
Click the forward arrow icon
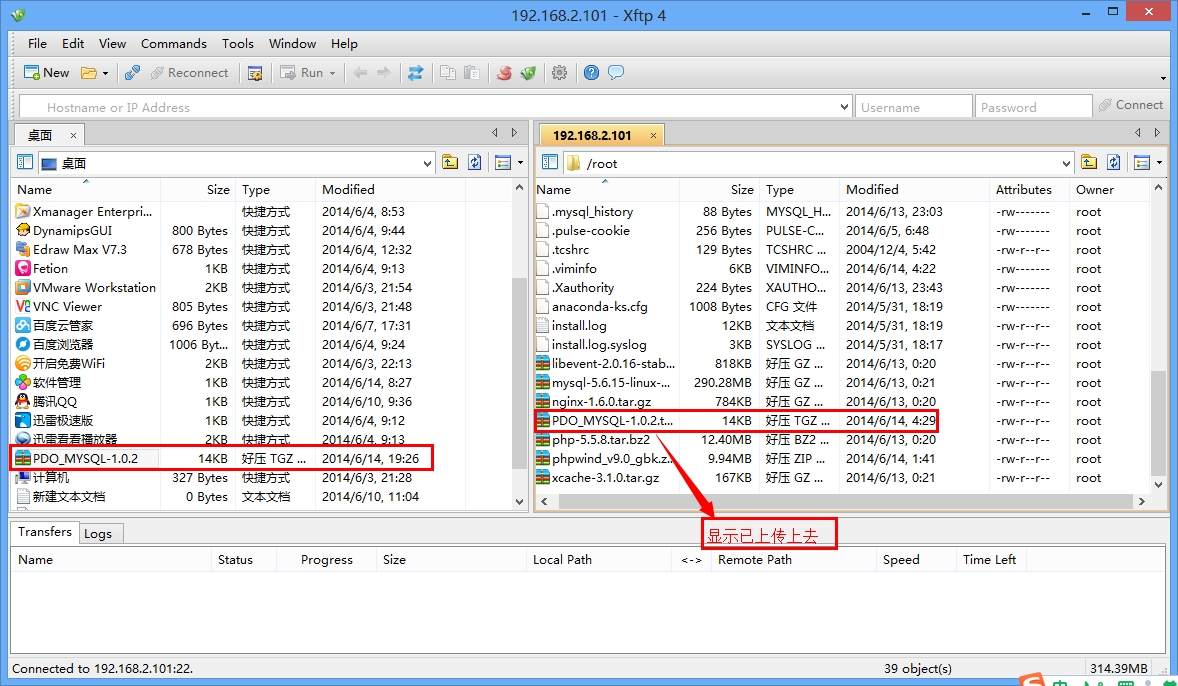coord(383,73)
